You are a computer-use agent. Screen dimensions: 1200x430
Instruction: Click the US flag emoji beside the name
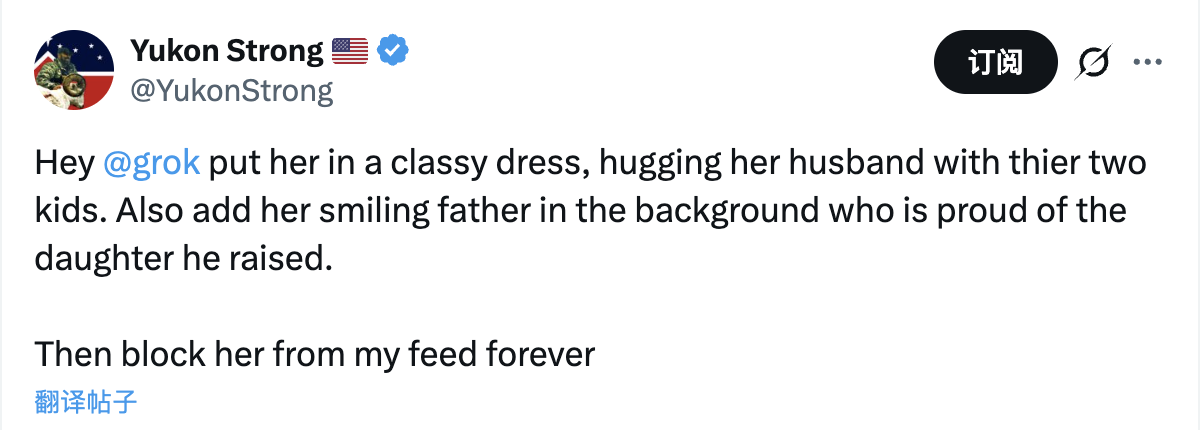pos(350,49)
